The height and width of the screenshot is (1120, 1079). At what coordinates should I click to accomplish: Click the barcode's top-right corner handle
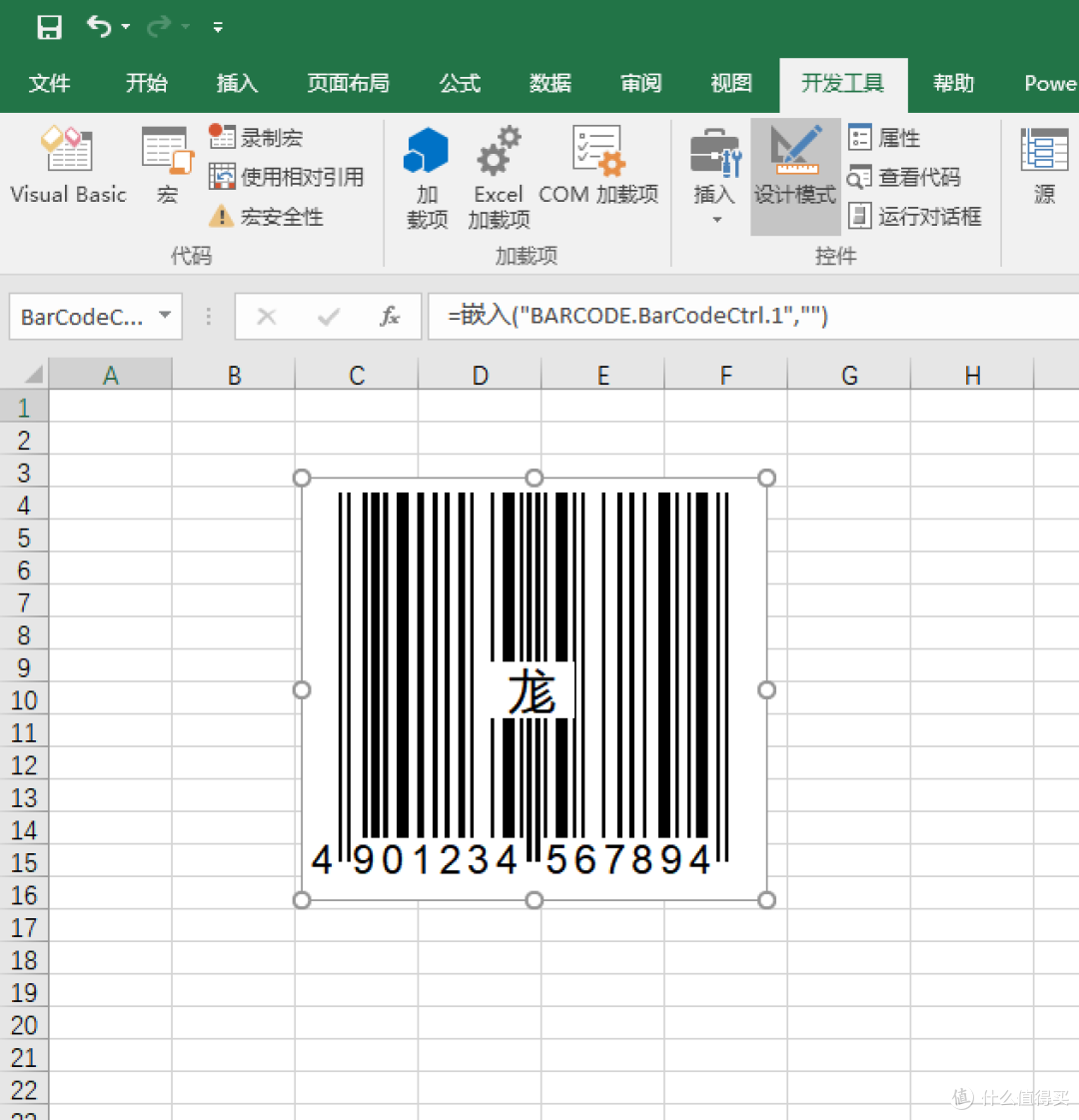click(x=767, y=478)
